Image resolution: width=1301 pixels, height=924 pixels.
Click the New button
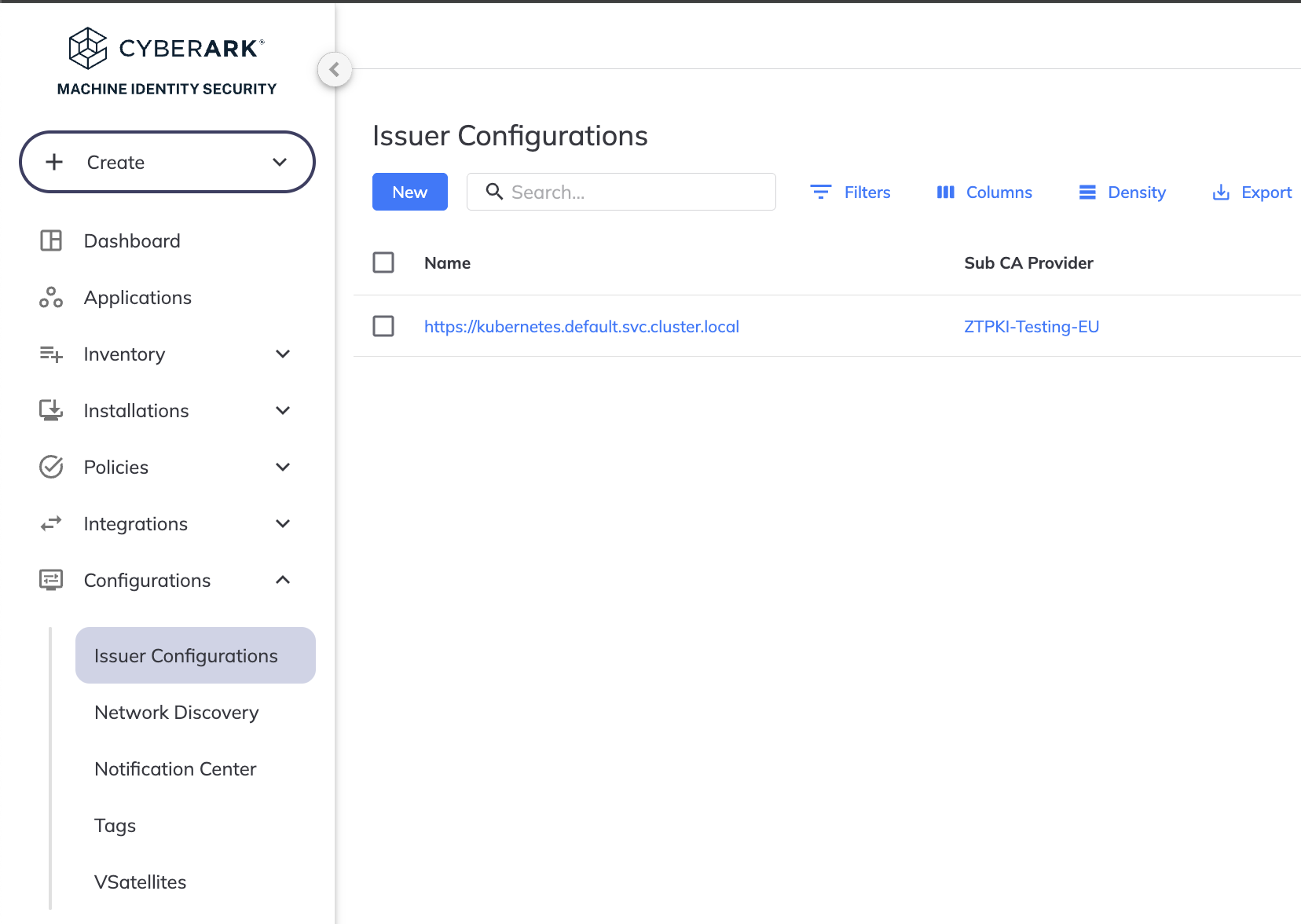410,192
